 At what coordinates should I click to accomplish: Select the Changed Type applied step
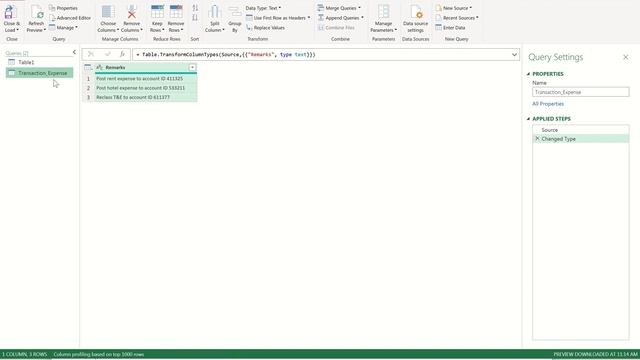coord(580,139)
